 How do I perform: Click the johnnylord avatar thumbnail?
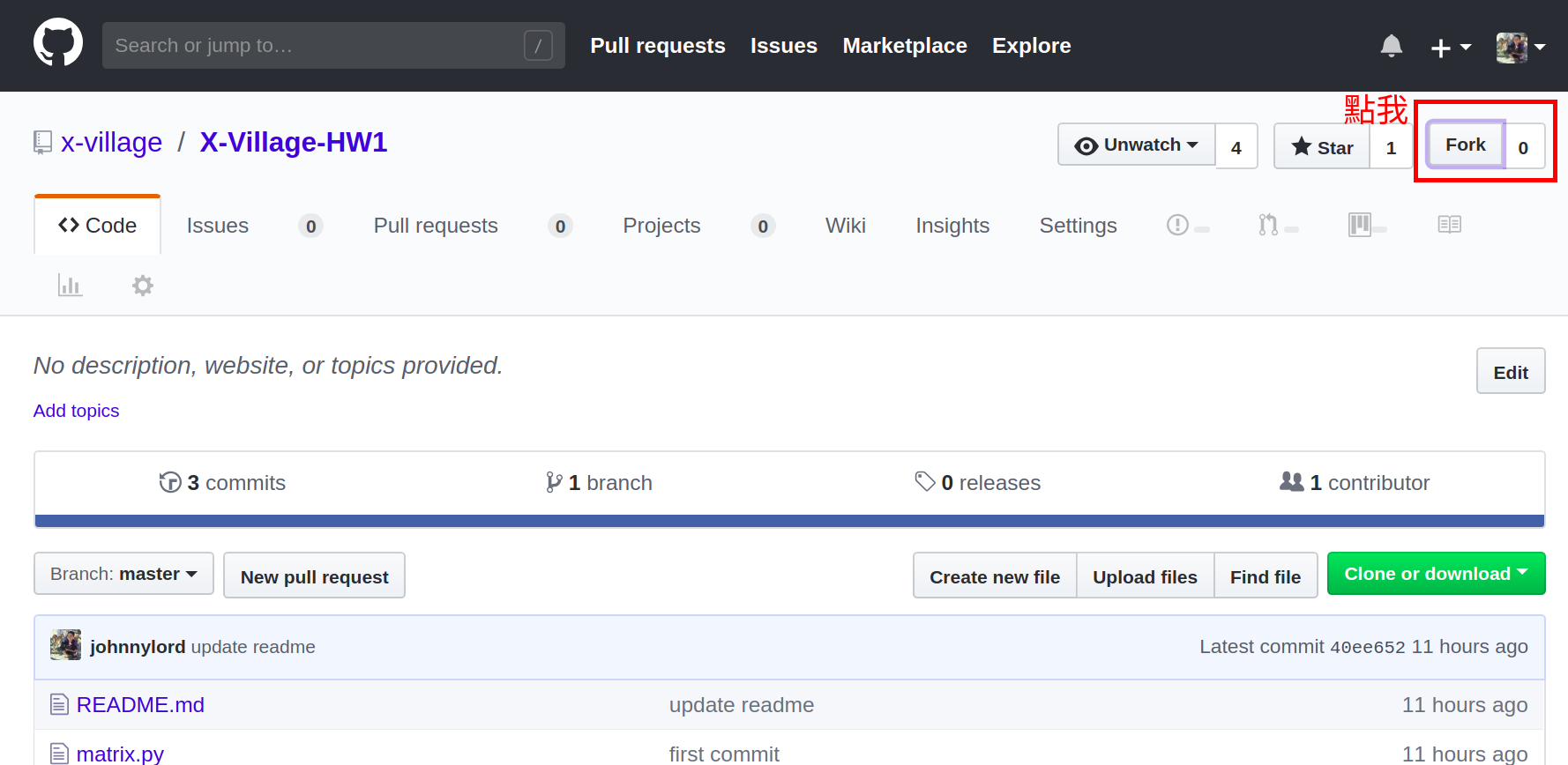click(x=66, y=646)
